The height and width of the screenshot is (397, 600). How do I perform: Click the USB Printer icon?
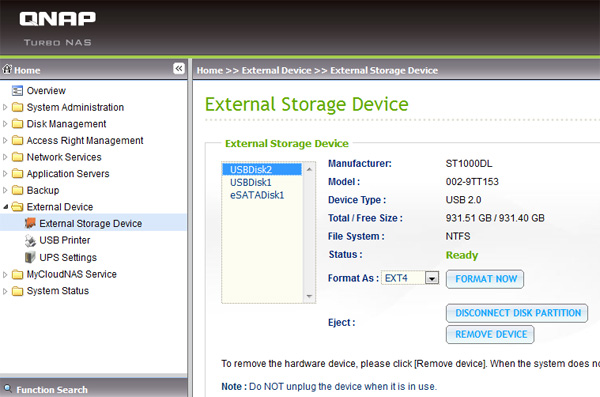coord(30,240)
